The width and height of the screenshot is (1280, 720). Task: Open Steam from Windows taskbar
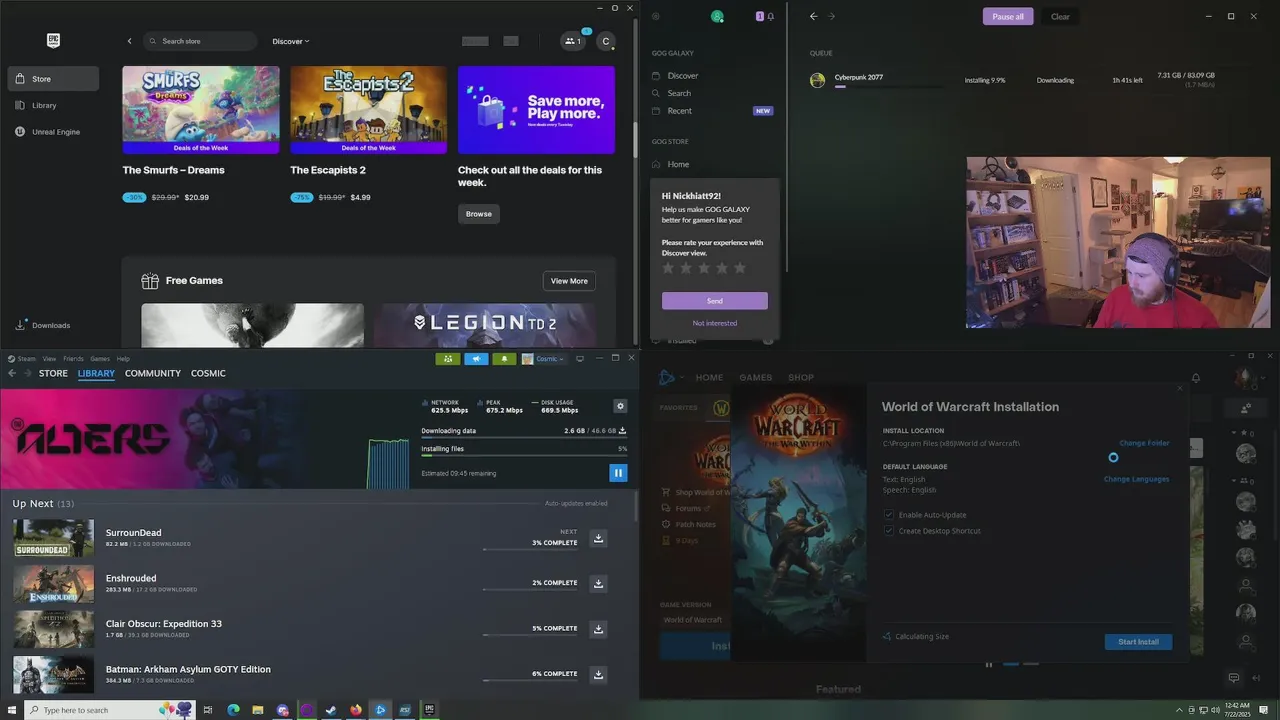point(331,710)
